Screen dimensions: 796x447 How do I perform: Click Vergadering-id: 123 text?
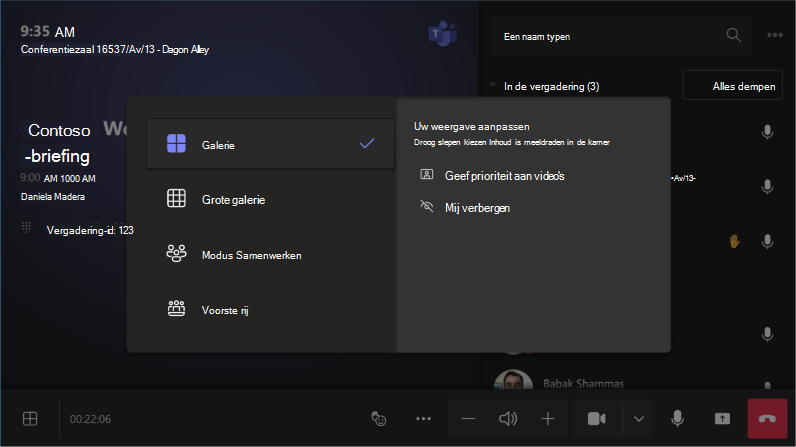coord(90,230)
